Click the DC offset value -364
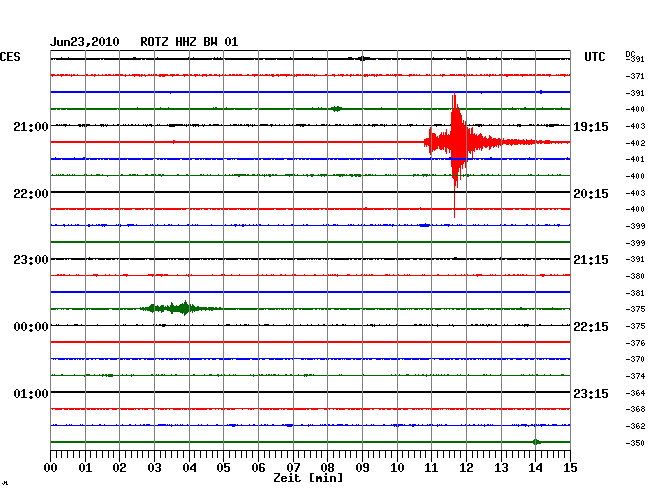 tap(635, 393)
